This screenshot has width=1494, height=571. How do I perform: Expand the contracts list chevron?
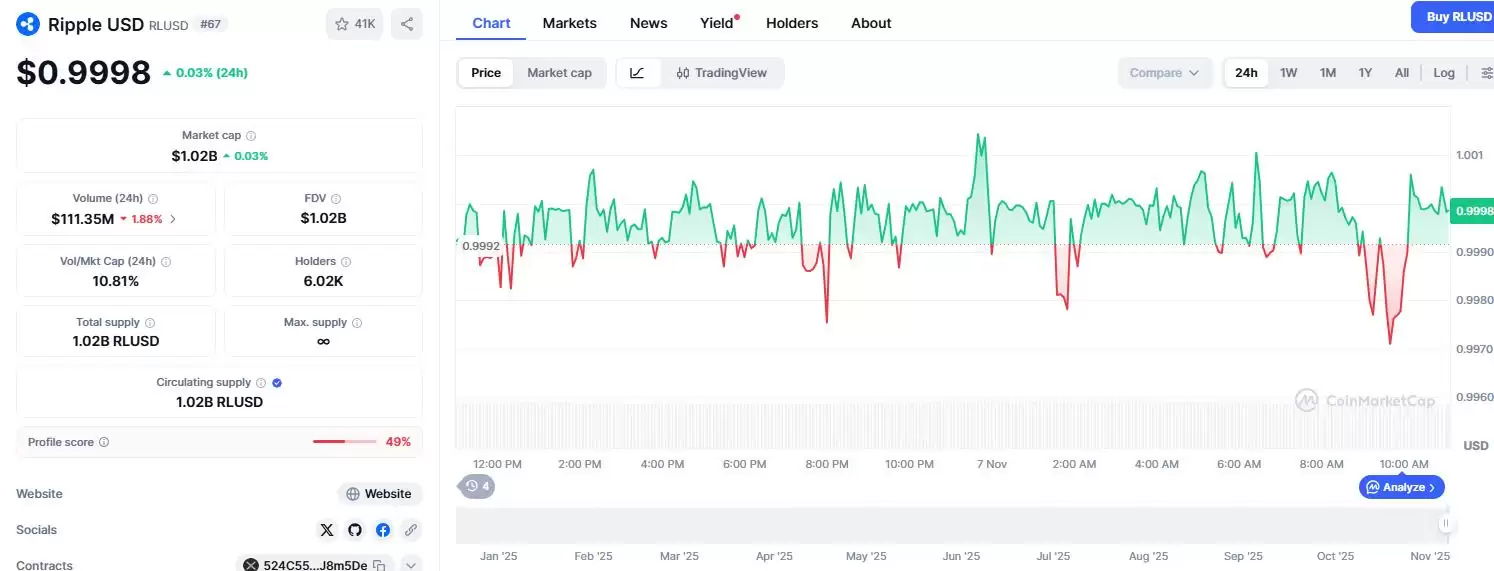410,565
